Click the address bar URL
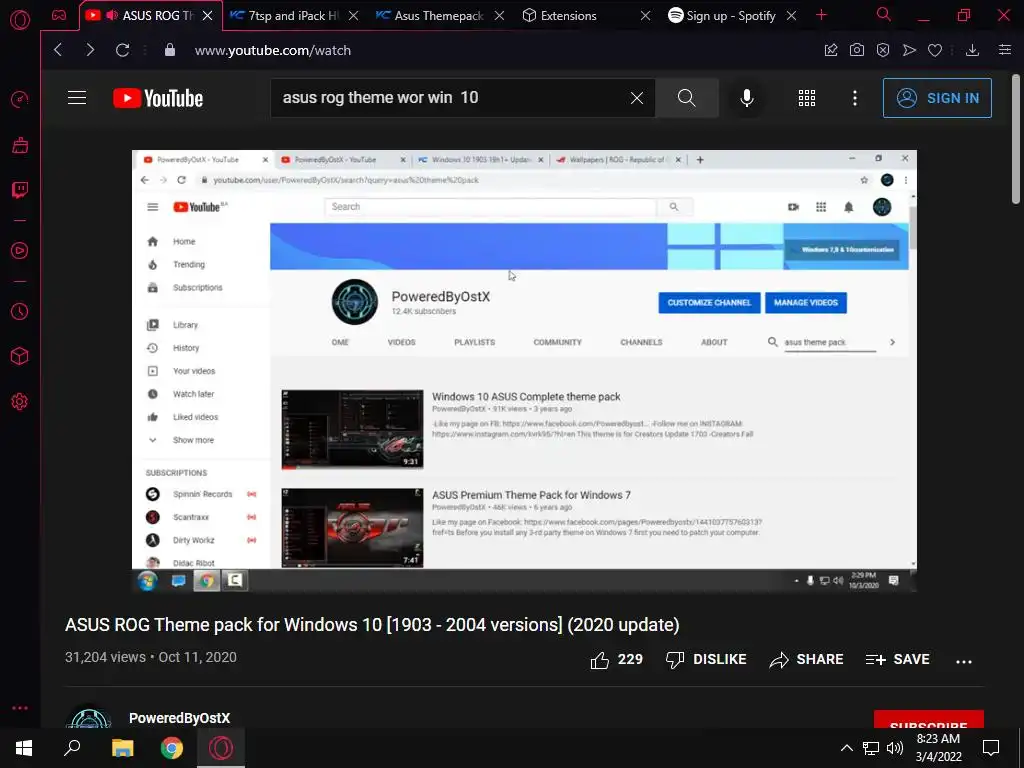The width and height of the screenshot is (1024, 768). (272, 50)
